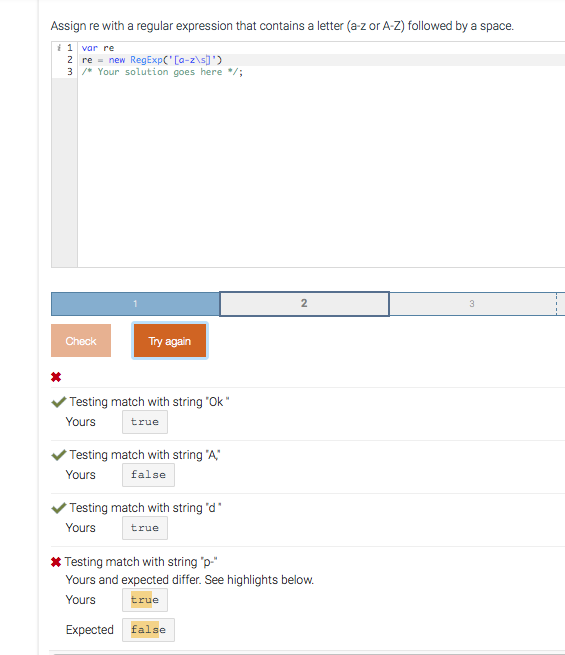Click the 'Your solution goes here' comment line
Screen dimensions: 565x655
[x=162, y=72]
